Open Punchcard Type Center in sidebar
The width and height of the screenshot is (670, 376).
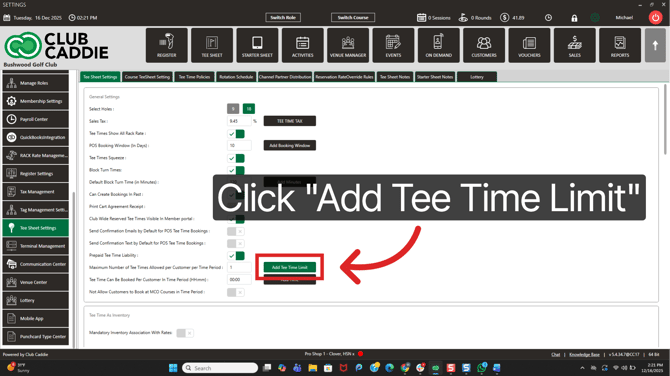tap(35, 337)
